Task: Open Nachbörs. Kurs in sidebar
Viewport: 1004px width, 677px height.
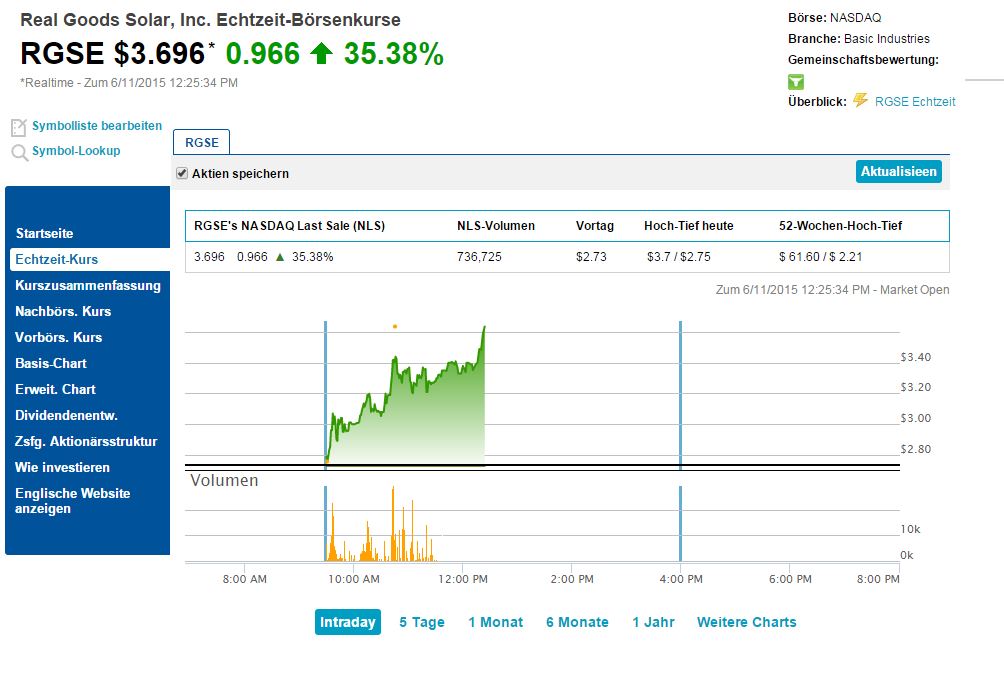Action: (63, 311)
